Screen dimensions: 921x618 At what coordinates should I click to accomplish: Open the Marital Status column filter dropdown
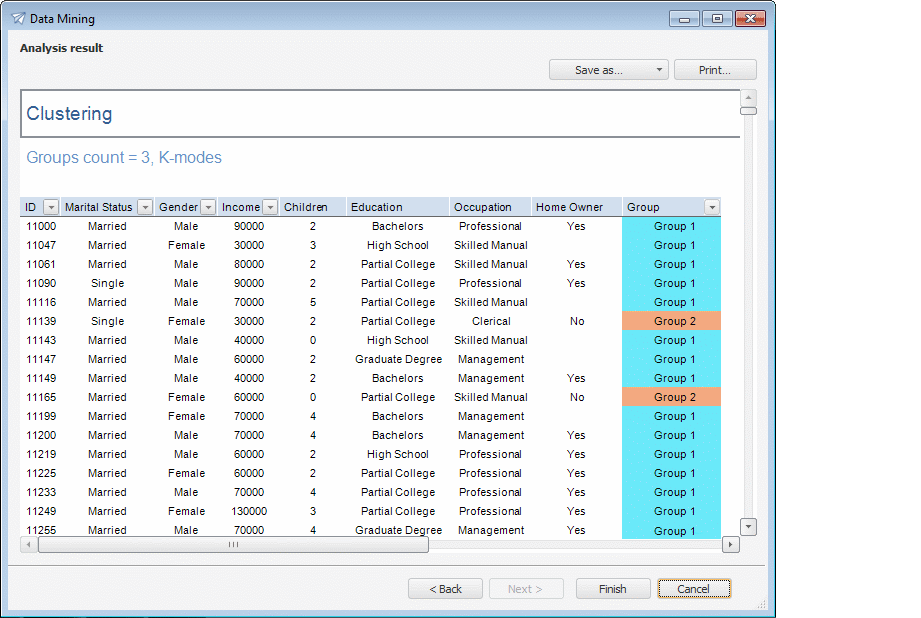tap(144, 207)
